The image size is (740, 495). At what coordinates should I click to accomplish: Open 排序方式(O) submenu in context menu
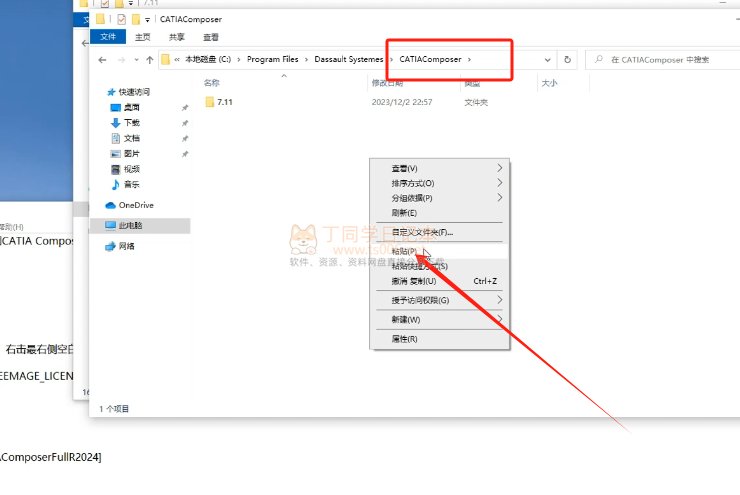[x=439, y=183]
